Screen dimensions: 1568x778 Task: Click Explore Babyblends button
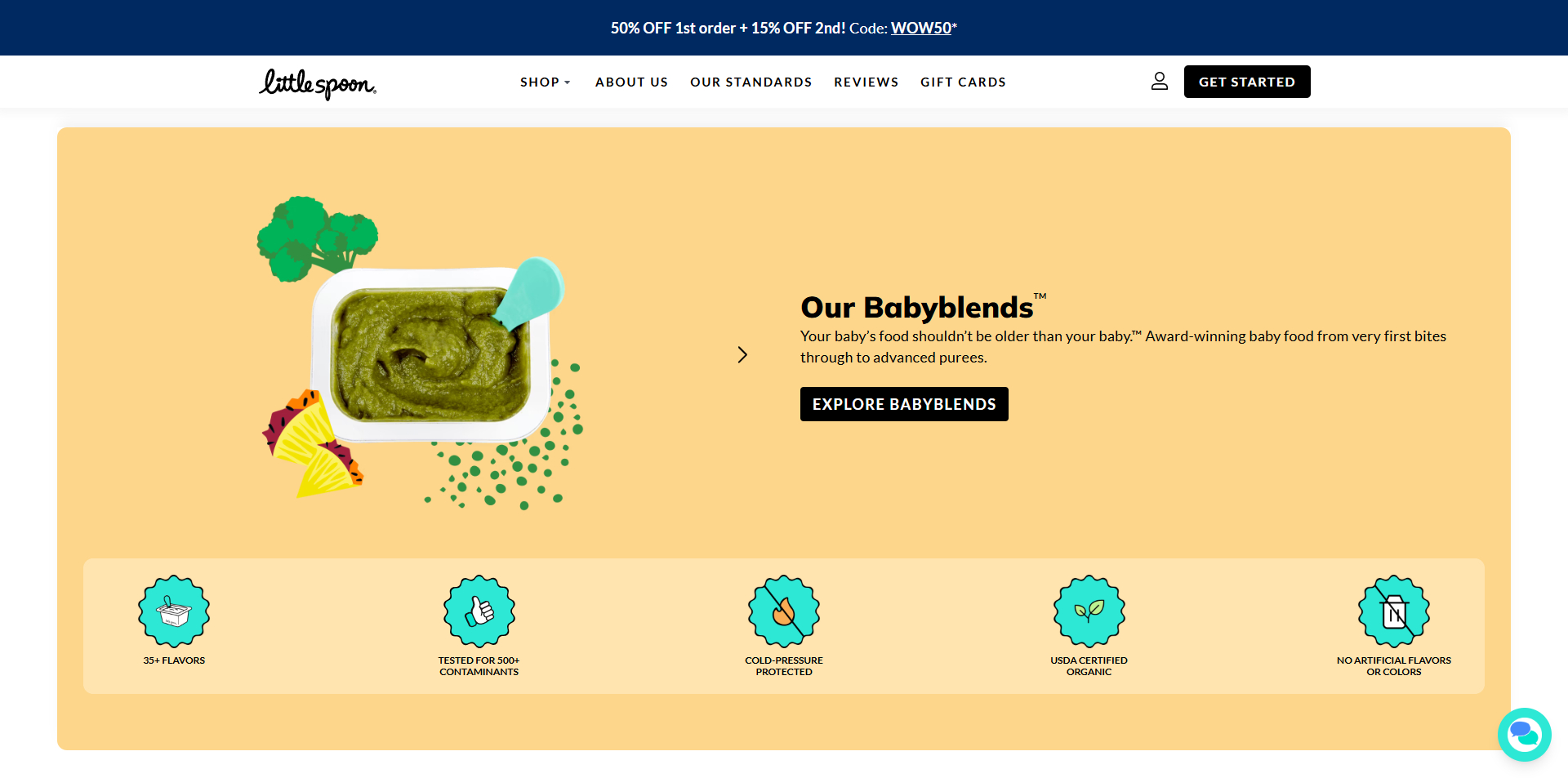tap(904, 404)
